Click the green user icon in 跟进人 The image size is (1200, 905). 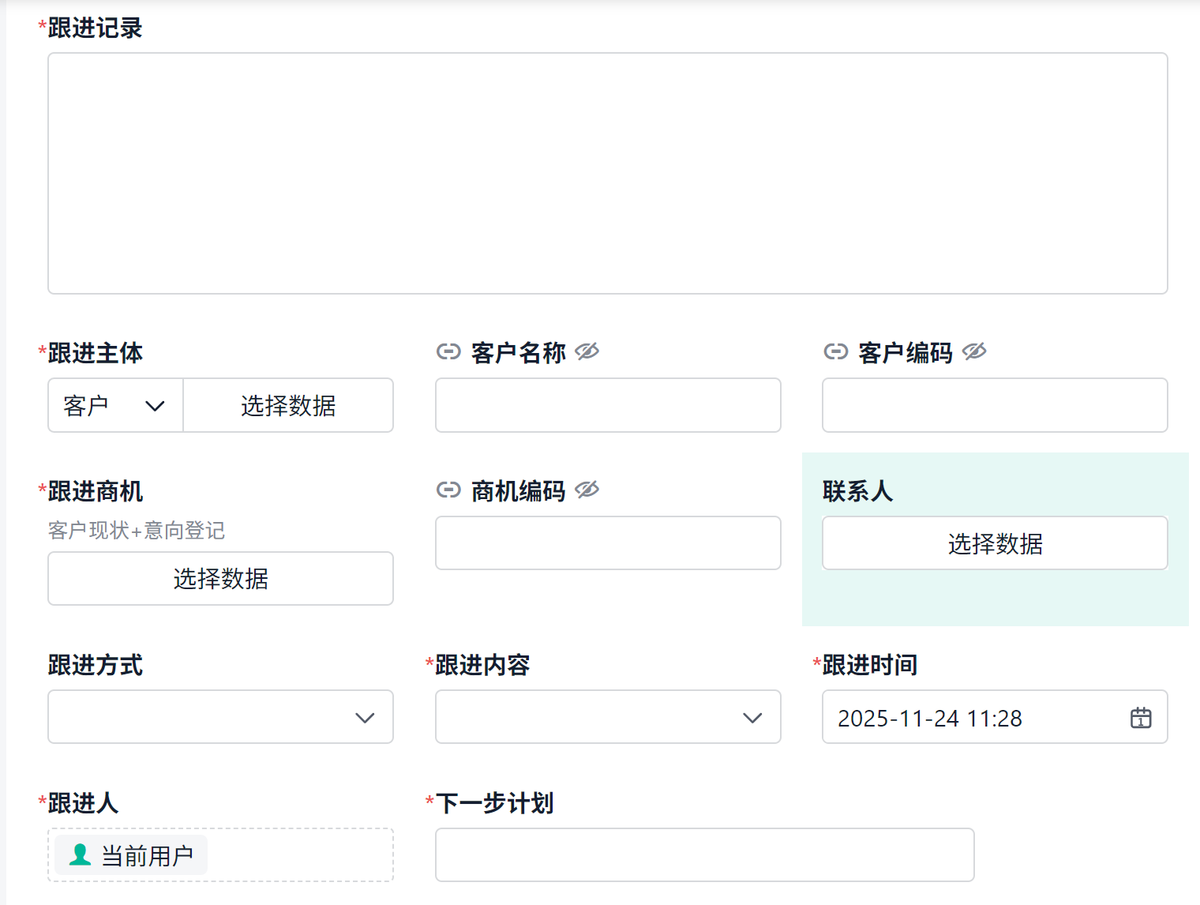point(80,855)
